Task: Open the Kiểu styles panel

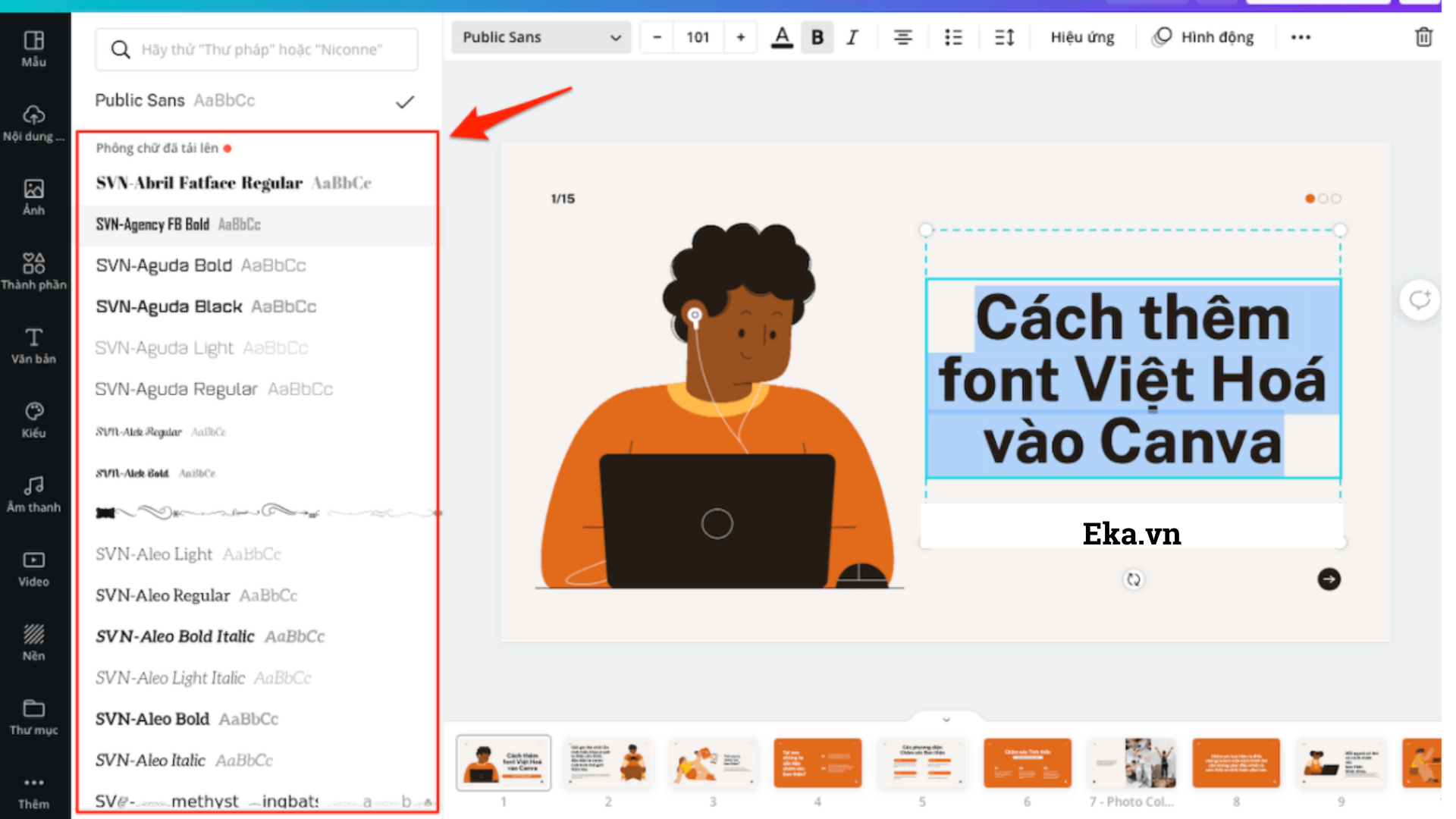Action: pos(34,420)
